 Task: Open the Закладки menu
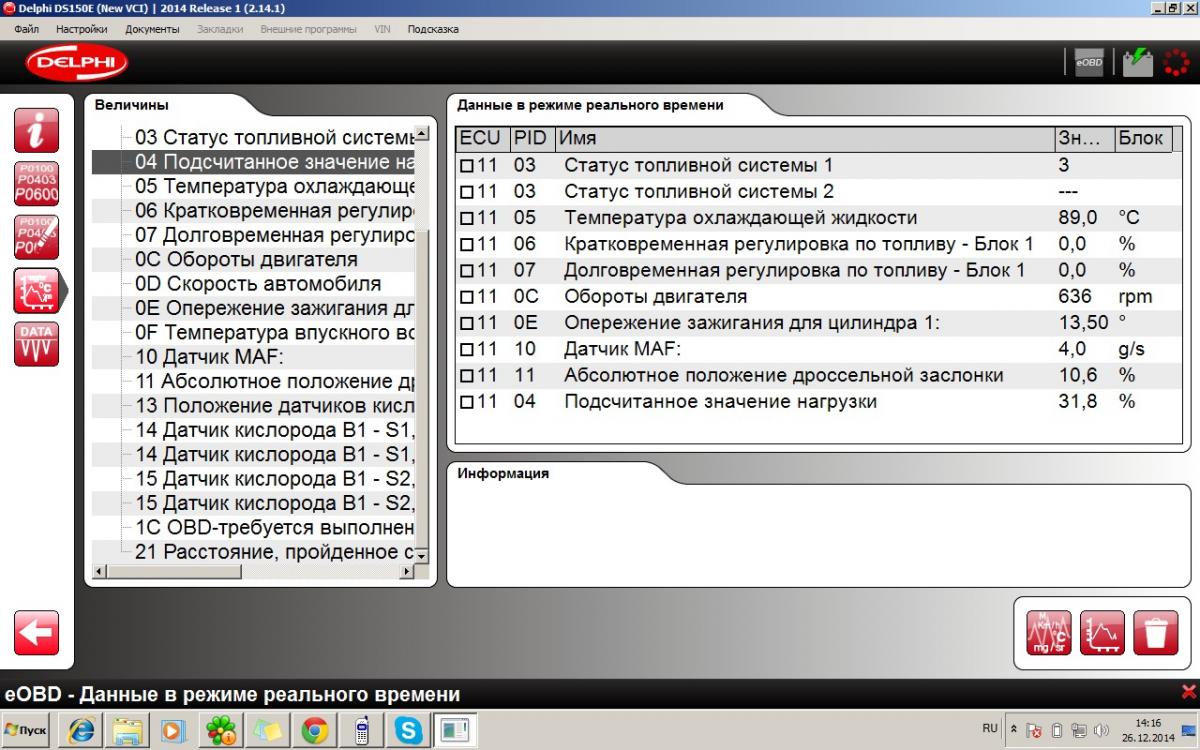point(220,29)
